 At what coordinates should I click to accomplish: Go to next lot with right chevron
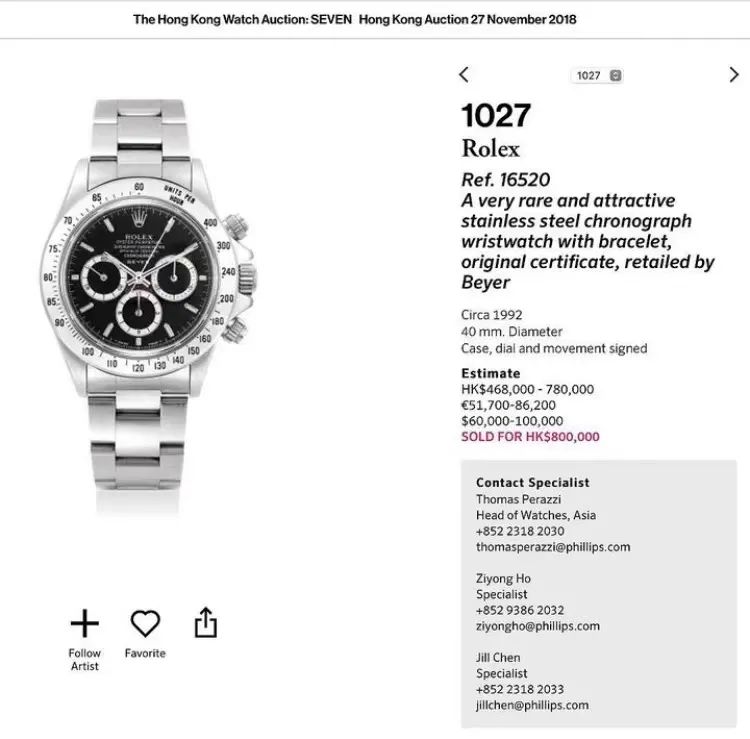click(734, 75)
